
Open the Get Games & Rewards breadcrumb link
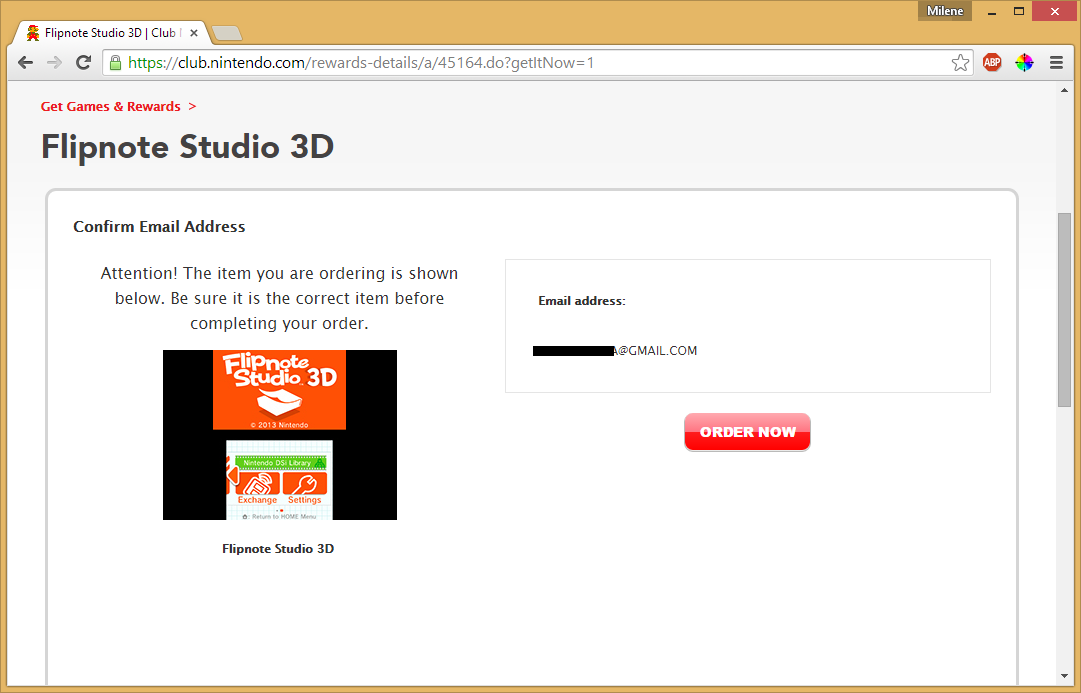[110, 106]
